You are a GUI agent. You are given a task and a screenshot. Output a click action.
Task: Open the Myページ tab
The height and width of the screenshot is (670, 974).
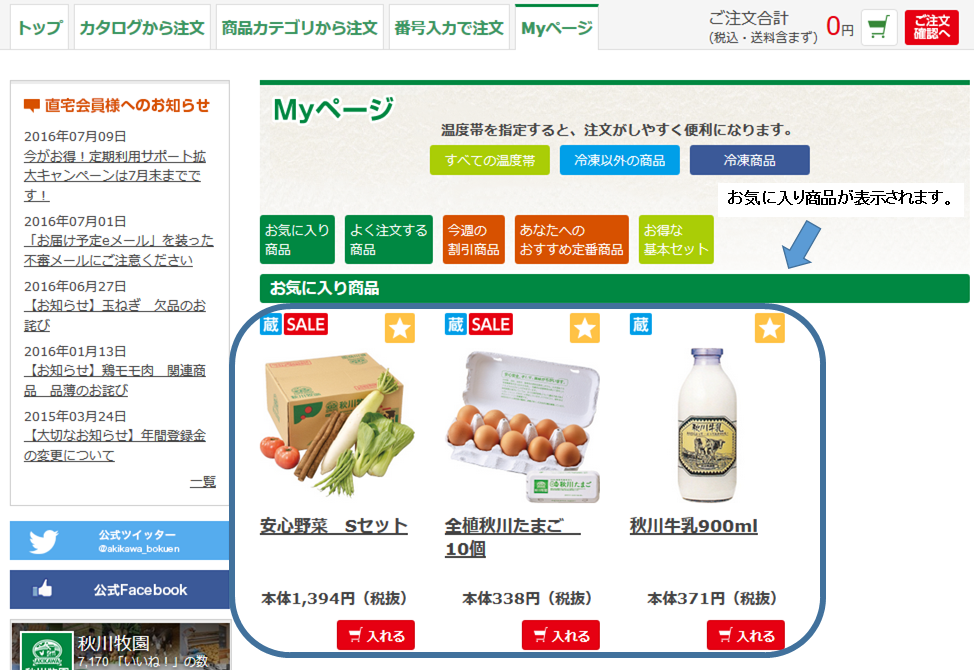557,27
